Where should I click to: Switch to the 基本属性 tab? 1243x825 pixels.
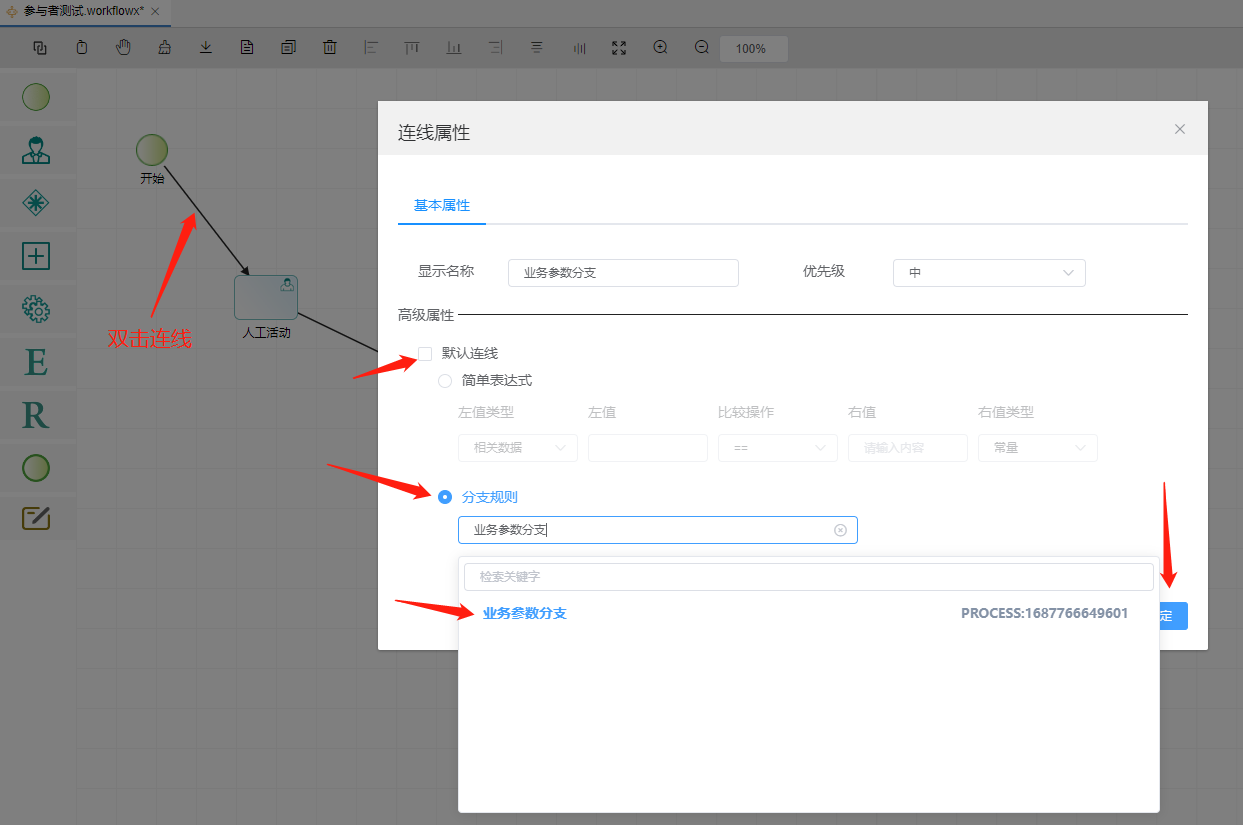click(x=442, y=206)
